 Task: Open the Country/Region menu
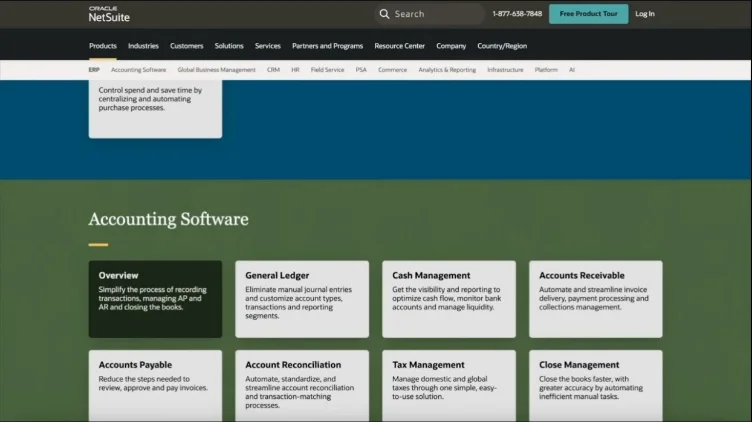[502, 46]
